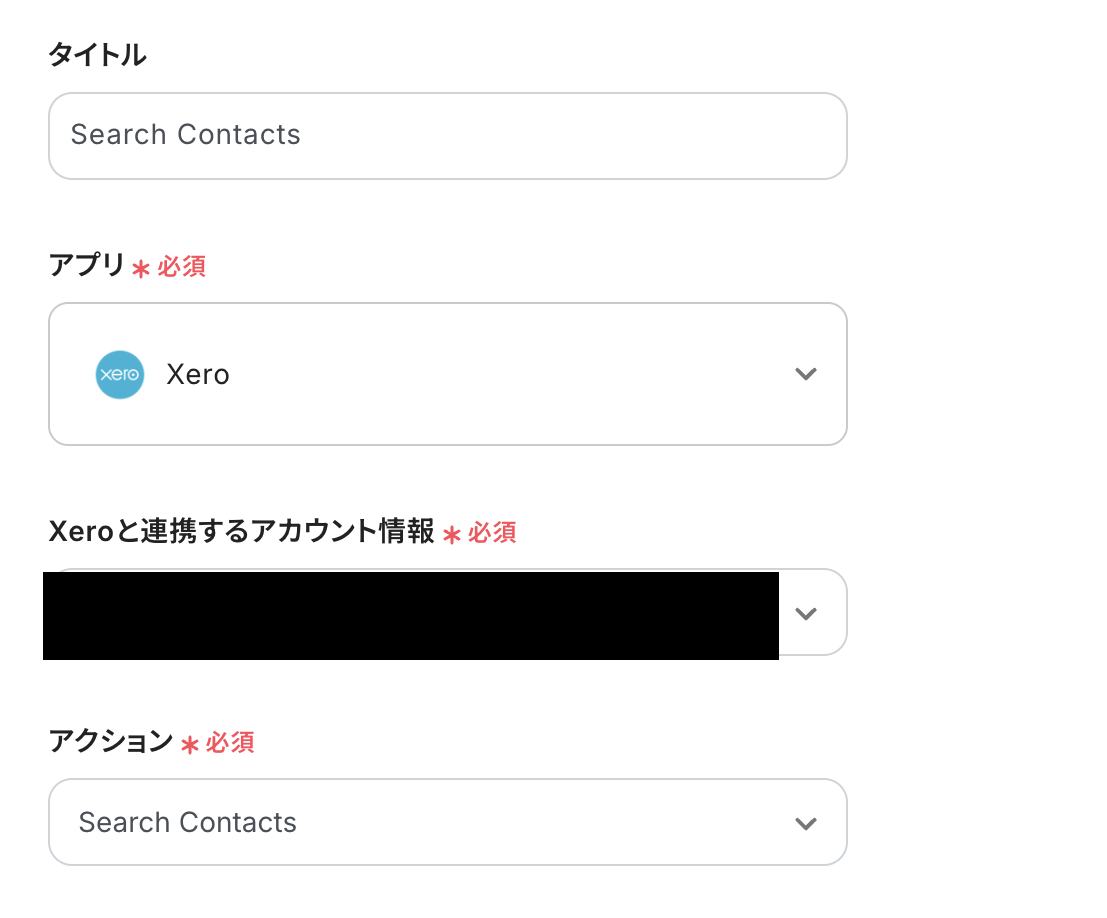Click the red asterisk beside アプリ
This screenshot has width=1107, height=918.
pos(141,268)
